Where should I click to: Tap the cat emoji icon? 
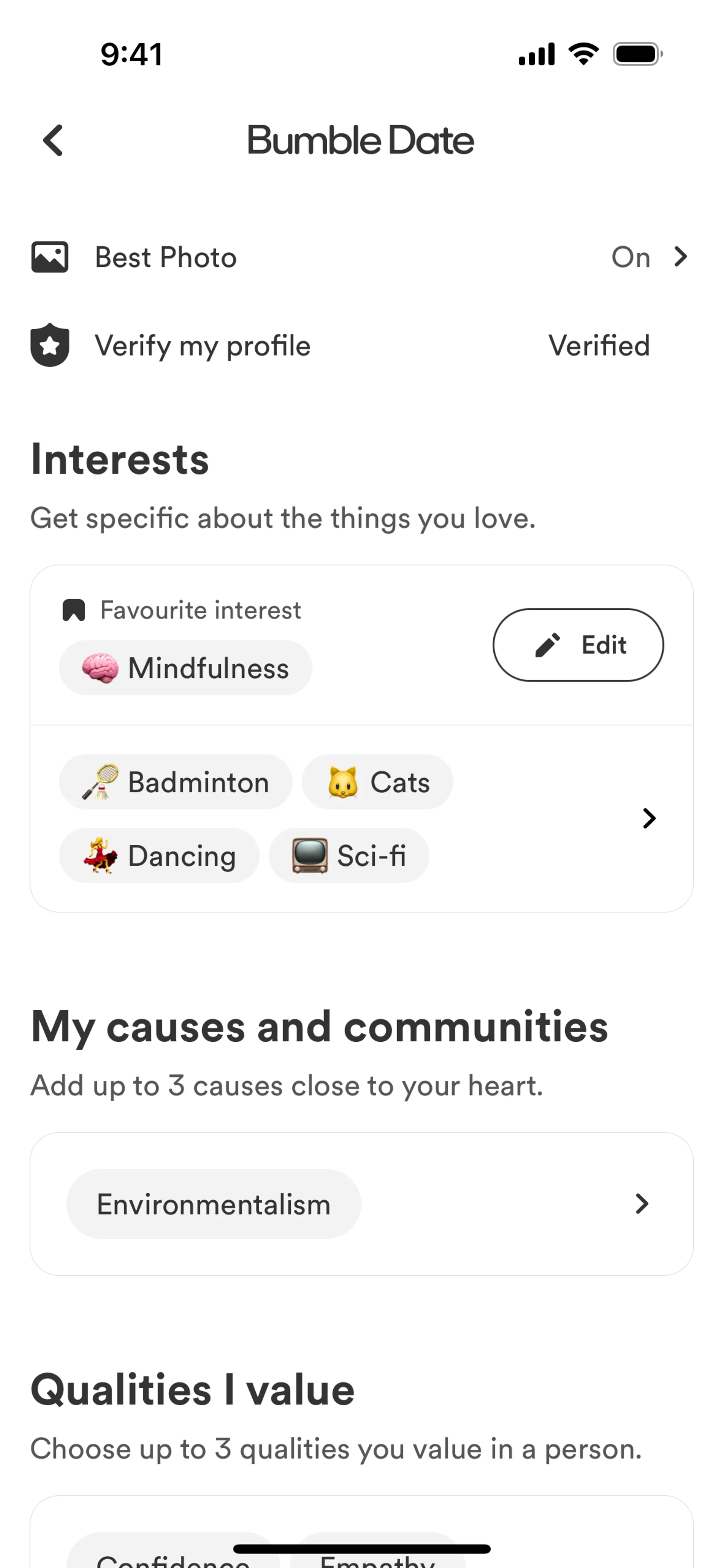point(343,782)
